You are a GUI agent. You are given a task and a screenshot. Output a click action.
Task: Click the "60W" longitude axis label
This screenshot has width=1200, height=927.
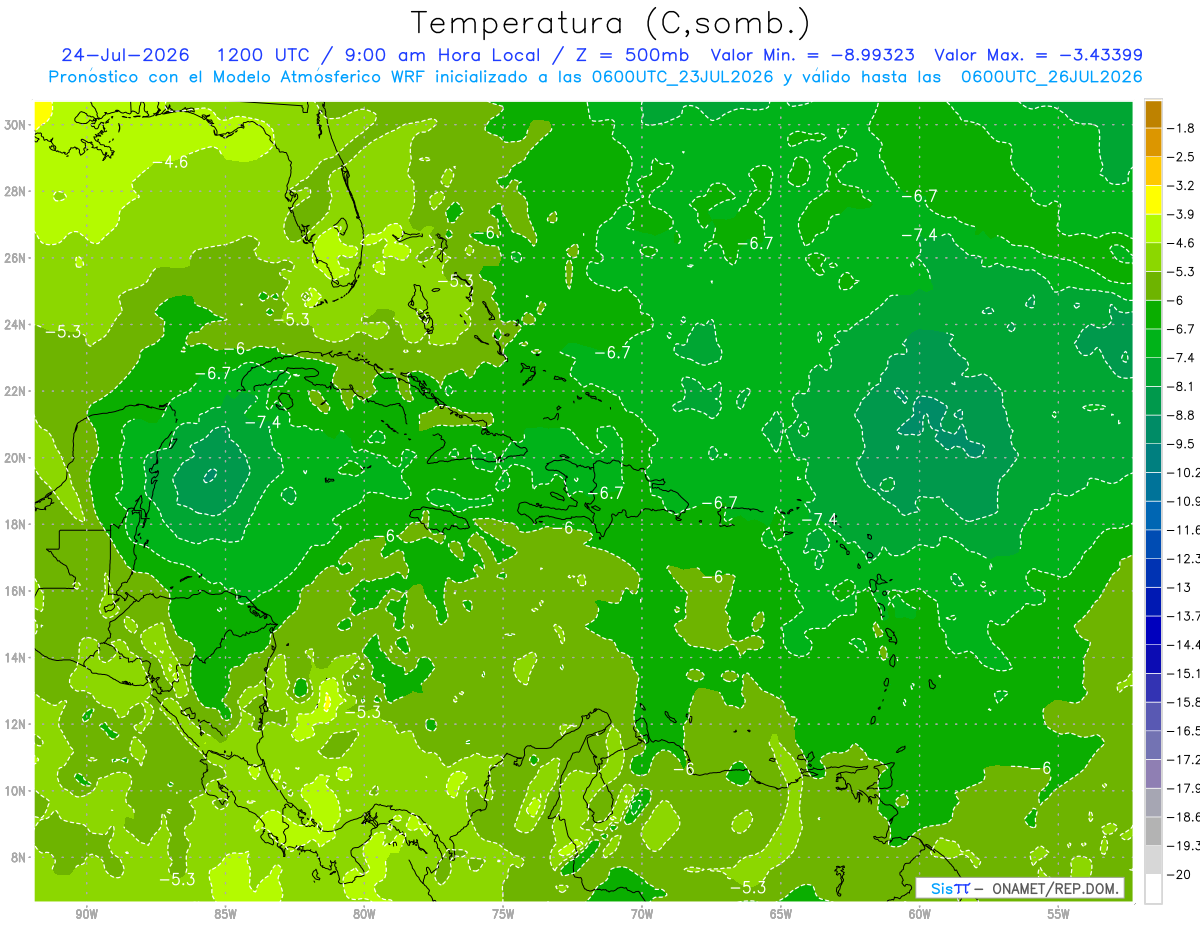(x=920, y=914)
